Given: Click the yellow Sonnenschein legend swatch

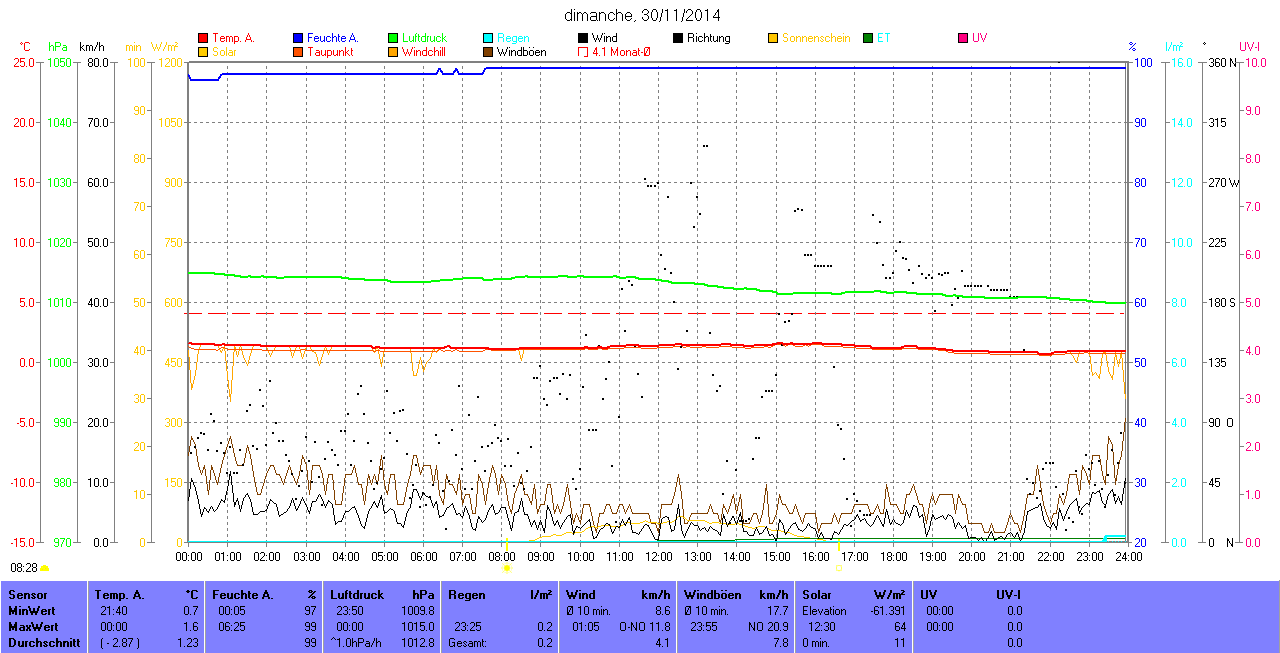Looking at the screenshot, I should [x=773, y=38].
